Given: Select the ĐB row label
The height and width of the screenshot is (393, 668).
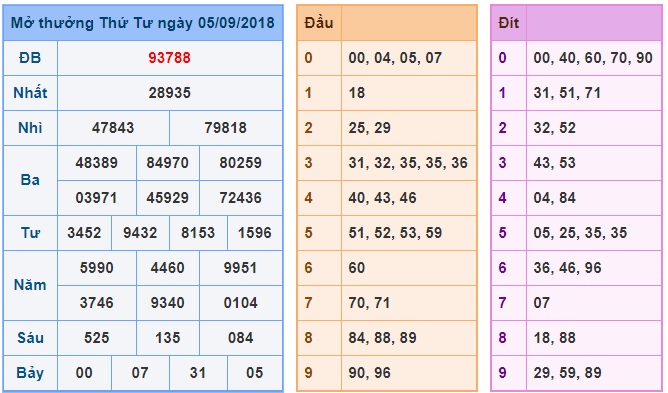Looking at the screenshot, I should [x=30, y=58].
